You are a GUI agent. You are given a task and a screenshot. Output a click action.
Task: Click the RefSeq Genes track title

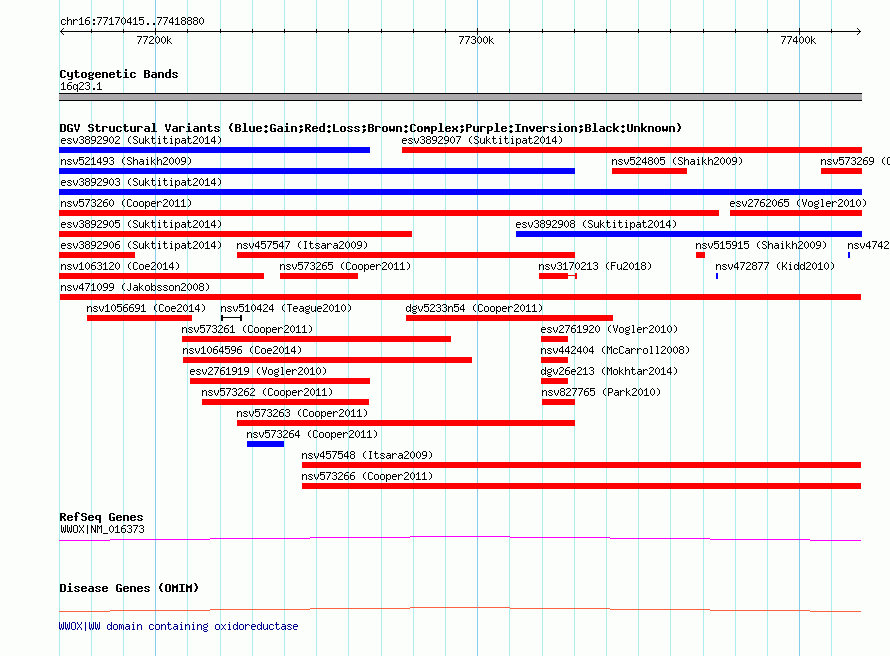(101, 517)
